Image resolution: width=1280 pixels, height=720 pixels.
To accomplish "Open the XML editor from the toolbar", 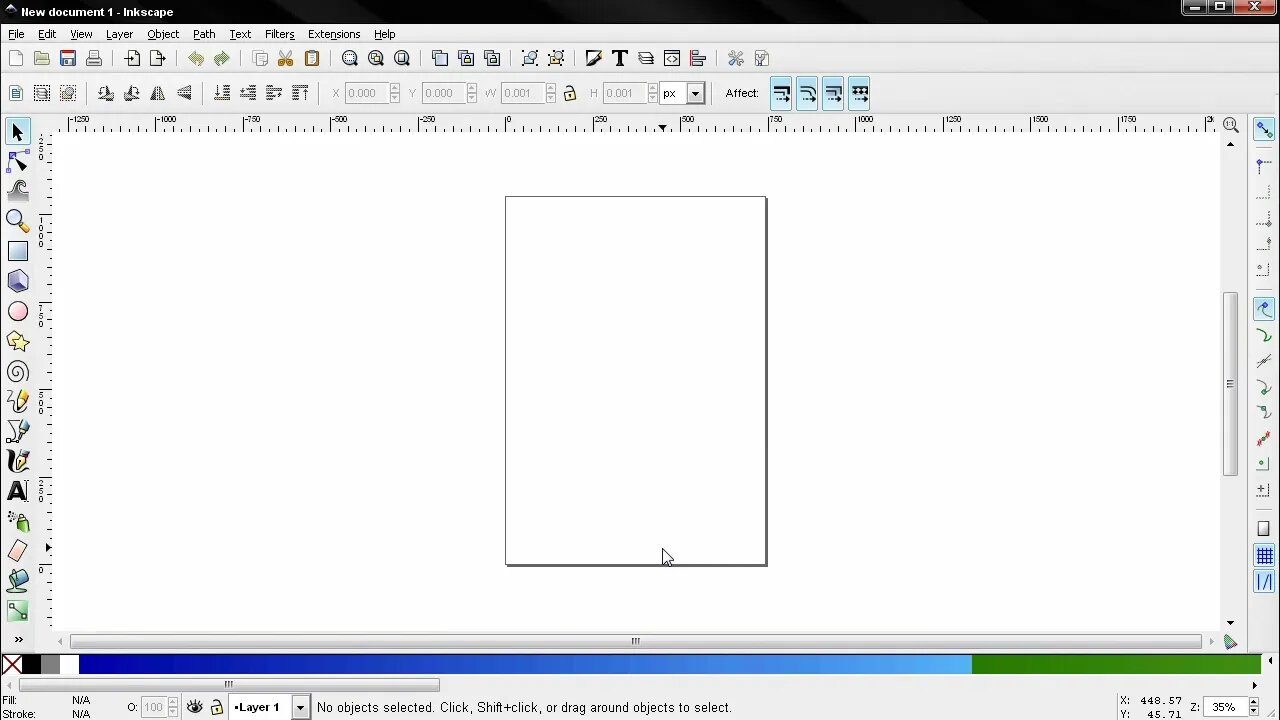I will coord(672,58).
